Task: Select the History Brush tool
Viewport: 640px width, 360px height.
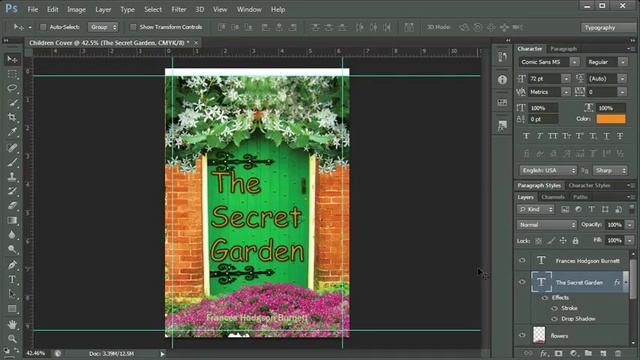Action: [x=12, y=191]
